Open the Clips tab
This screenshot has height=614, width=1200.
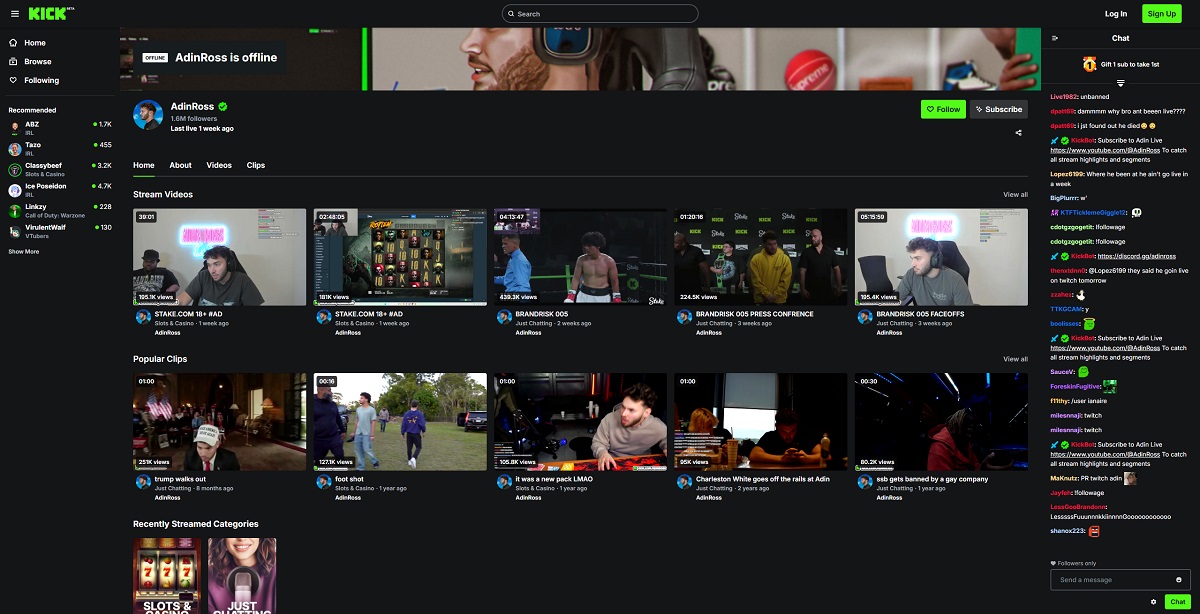coord(255,165)
